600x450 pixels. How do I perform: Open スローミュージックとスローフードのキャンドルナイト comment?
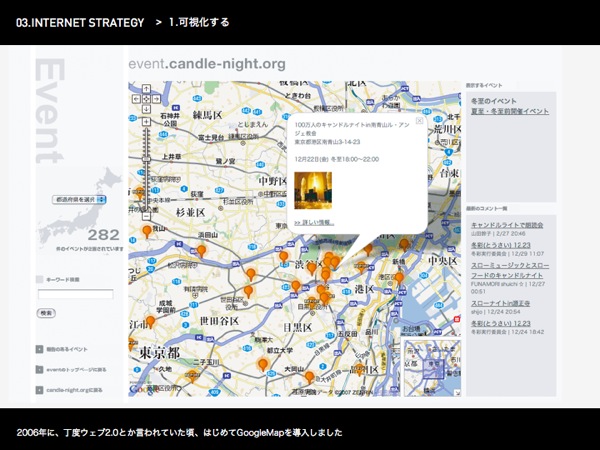pos(510,270)
